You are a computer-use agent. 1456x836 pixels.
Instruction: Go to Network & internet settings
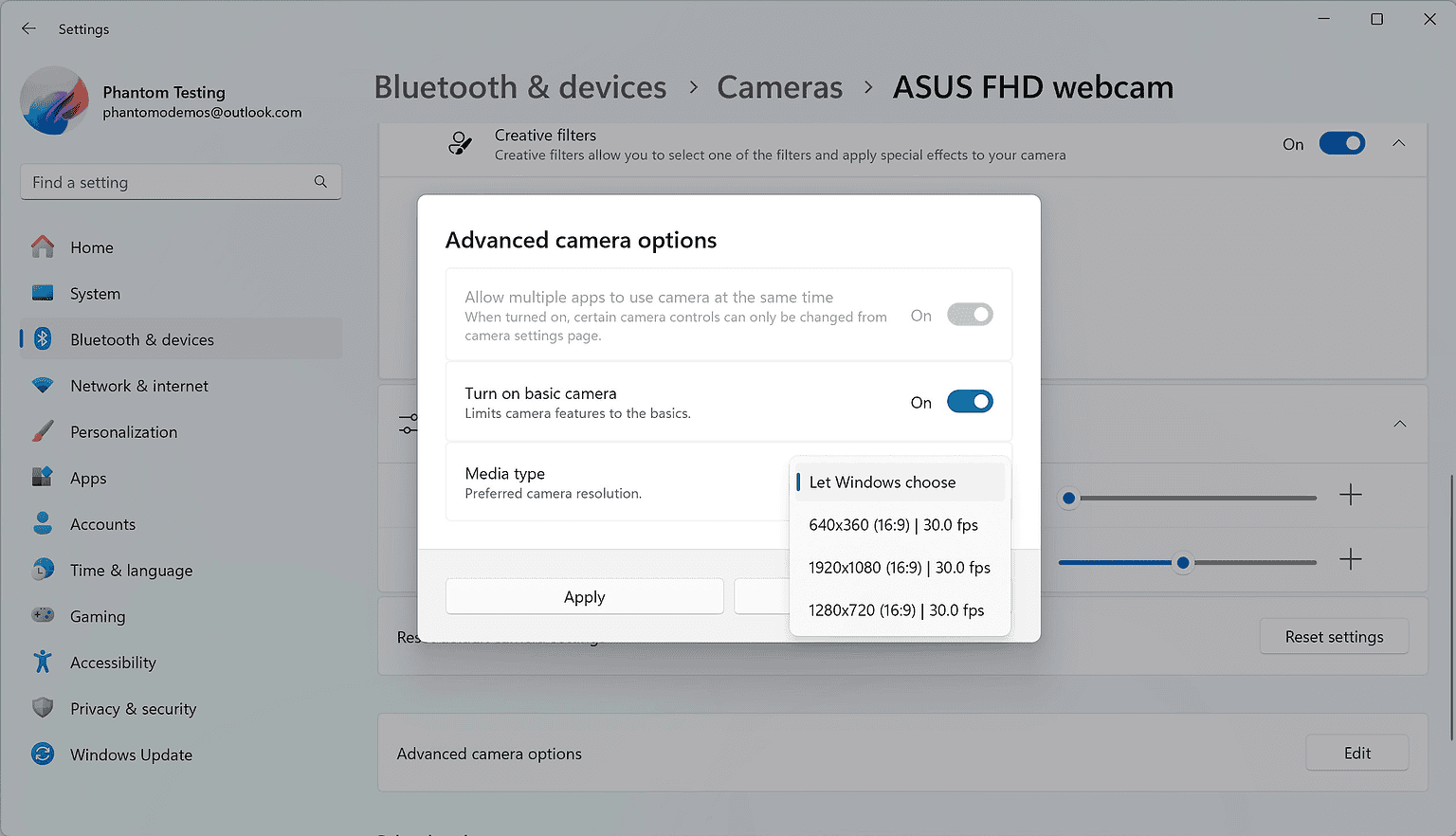coord(181,386)
